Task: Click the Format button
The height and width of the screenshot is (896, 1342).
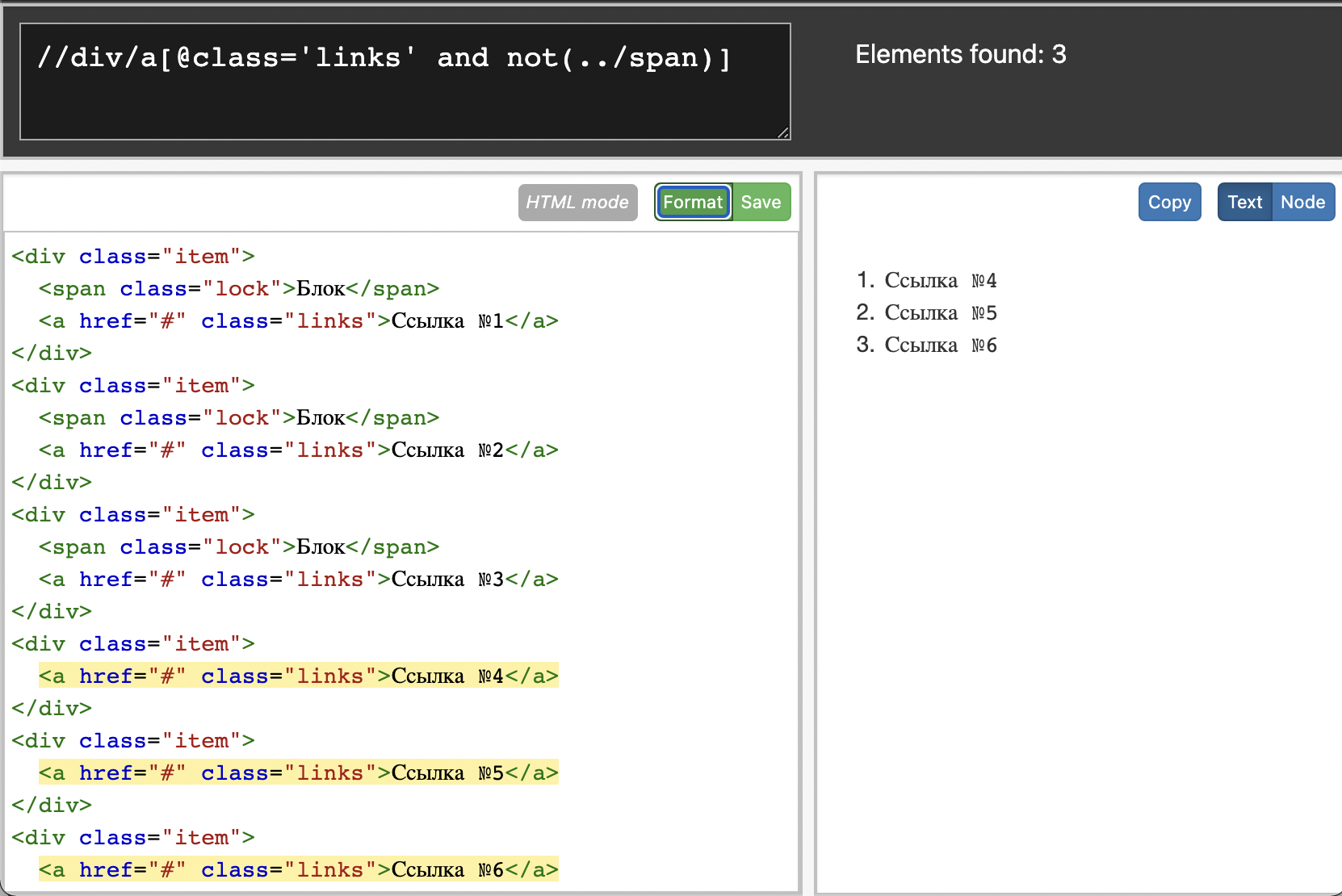Action: pos(693,202)
